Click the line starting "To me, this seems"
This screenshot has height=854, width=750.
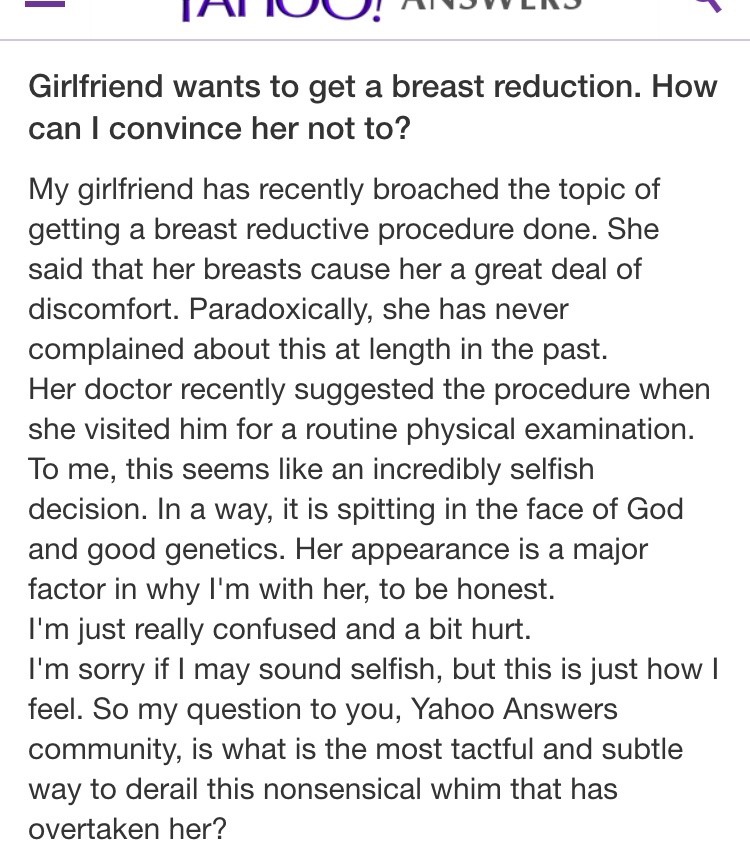311,469
